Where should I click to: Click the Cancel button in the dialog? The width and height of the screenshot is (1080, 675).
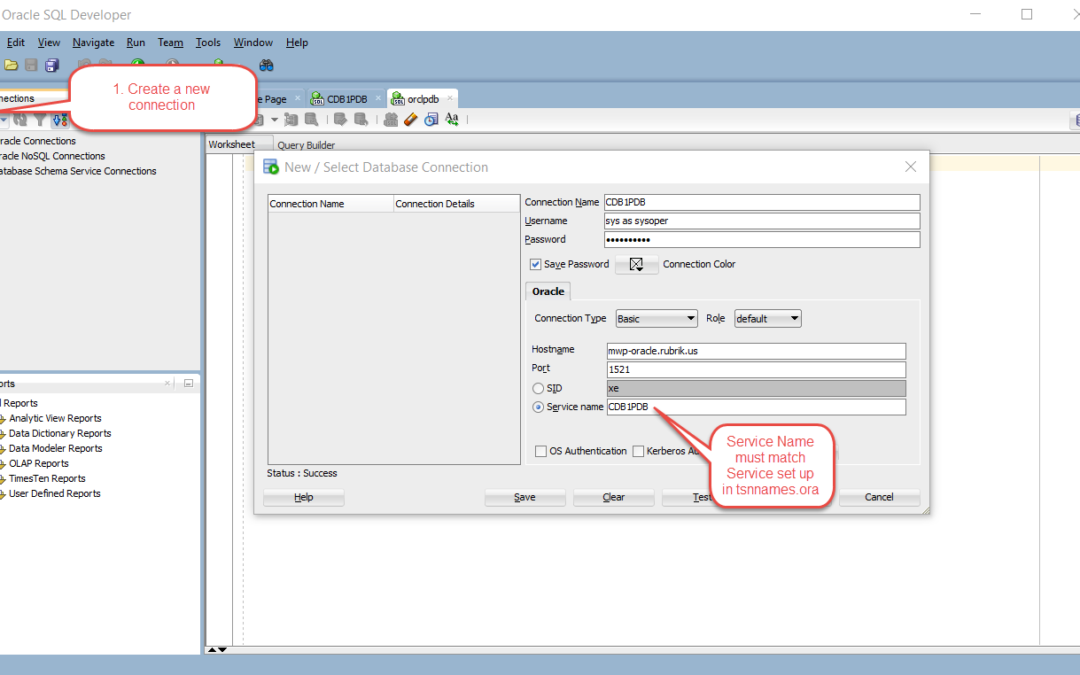click(x=879, y=497)
